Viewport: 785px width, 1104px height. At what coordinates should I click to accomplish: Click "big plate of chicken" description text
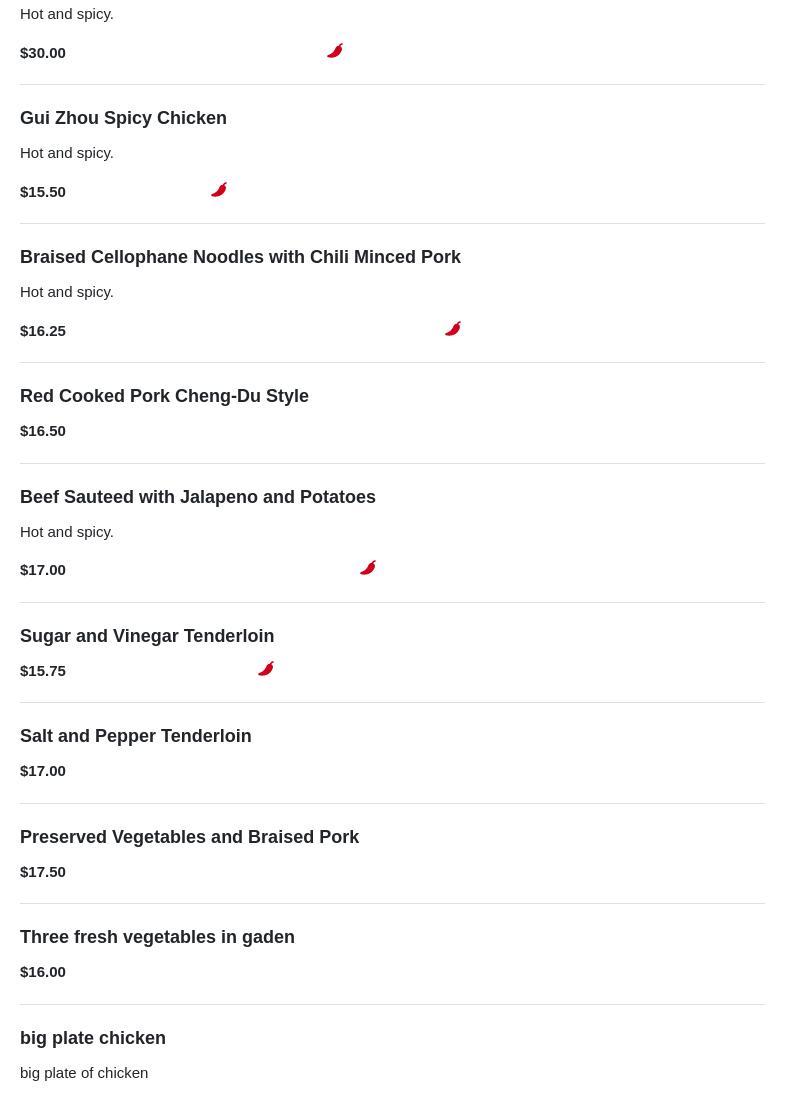[x=84, y=1073]
